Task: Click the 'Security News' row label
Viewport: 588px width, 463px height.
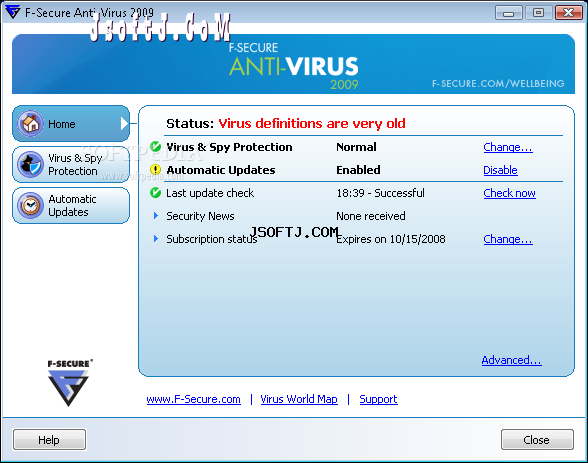Action: coord(200,216)
